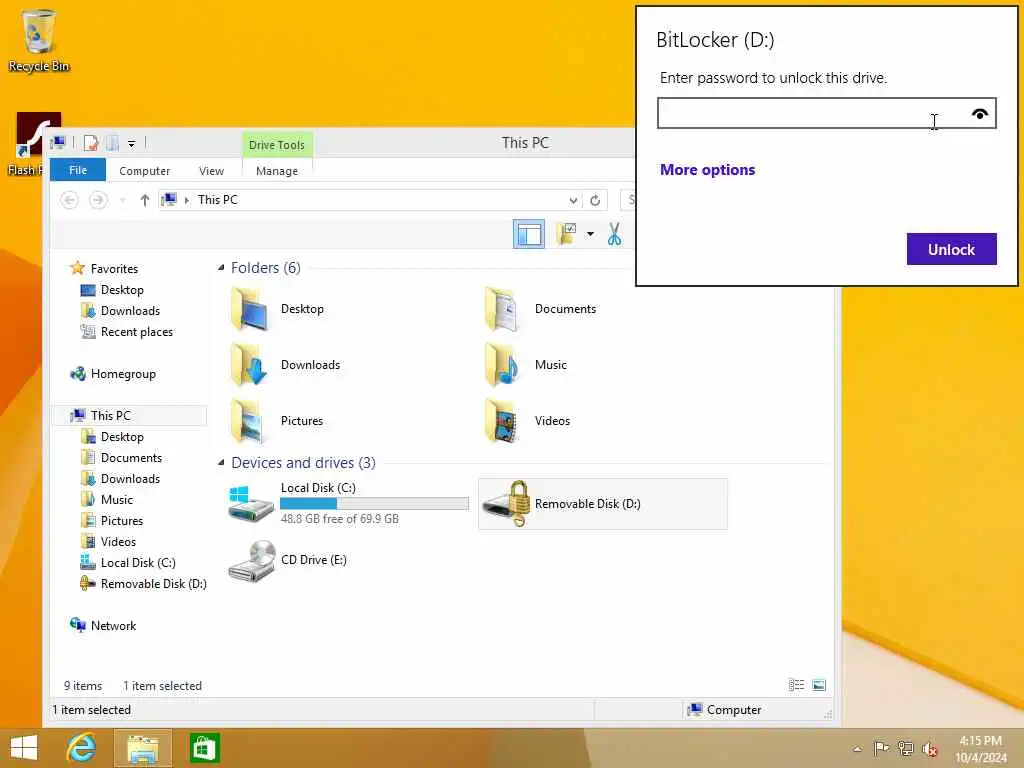Toggle password reveal eye icon
The image size is (1024, 768).
pos(980,114)
